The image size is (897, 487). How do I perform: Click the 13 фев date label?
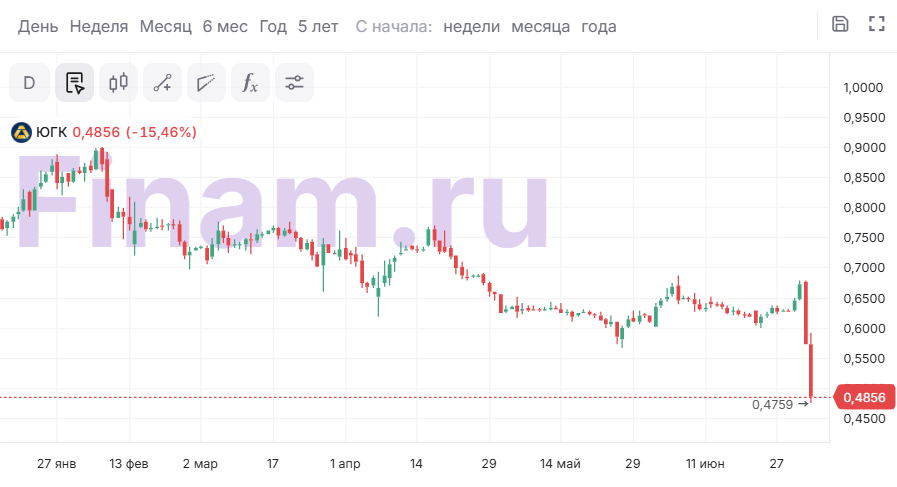click(x=129, y=464)
